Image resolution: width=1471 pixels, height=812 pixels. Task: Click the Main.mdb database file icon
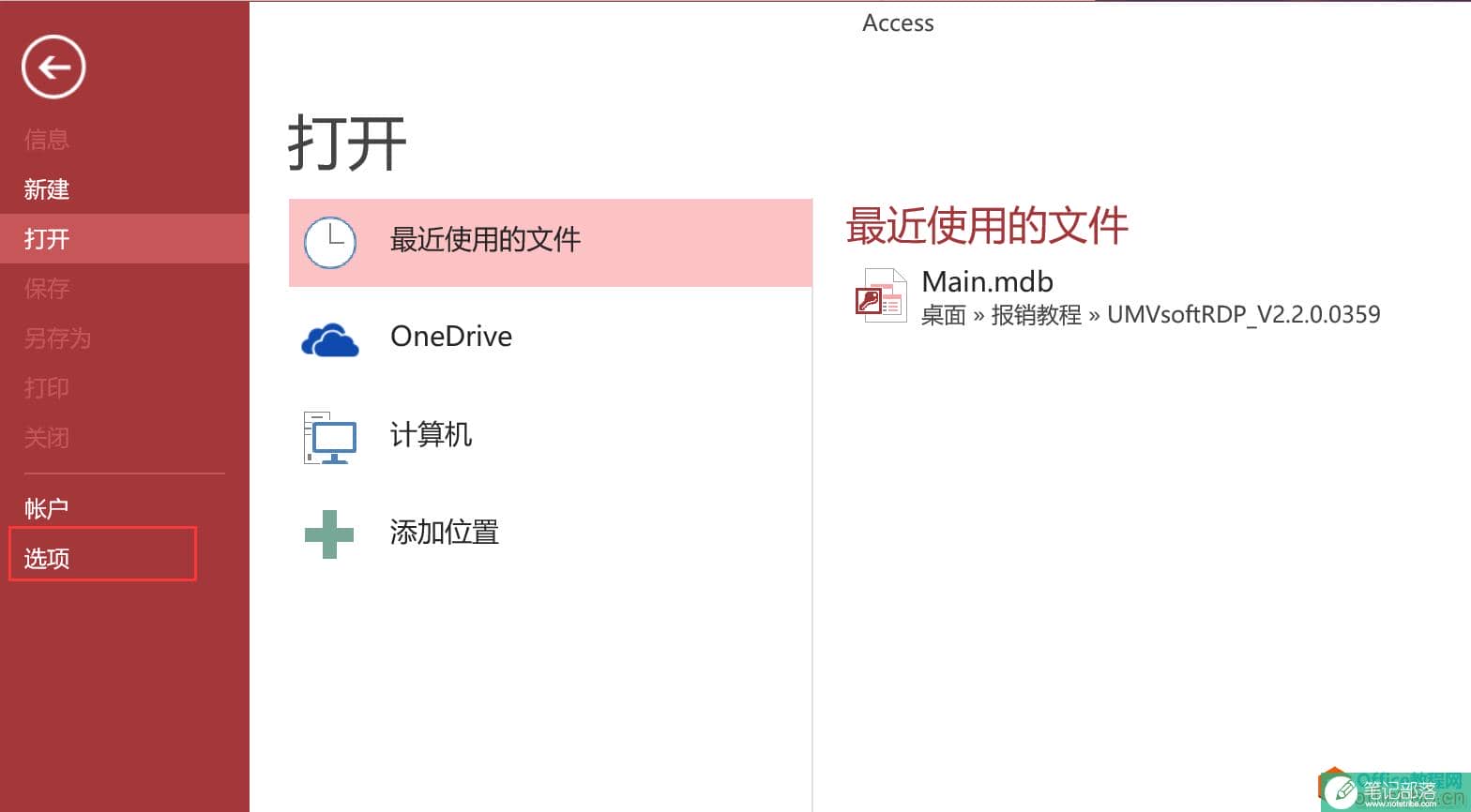point(881,295)
